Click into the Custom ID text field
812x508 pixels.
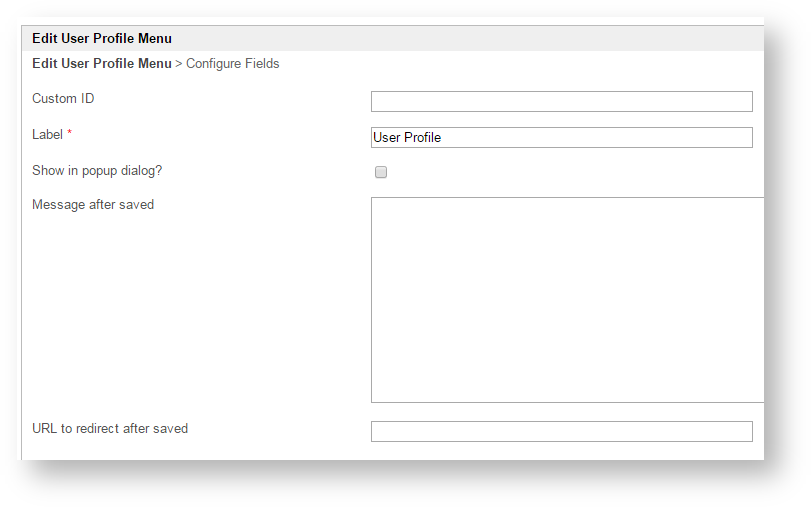pos(561,102)
